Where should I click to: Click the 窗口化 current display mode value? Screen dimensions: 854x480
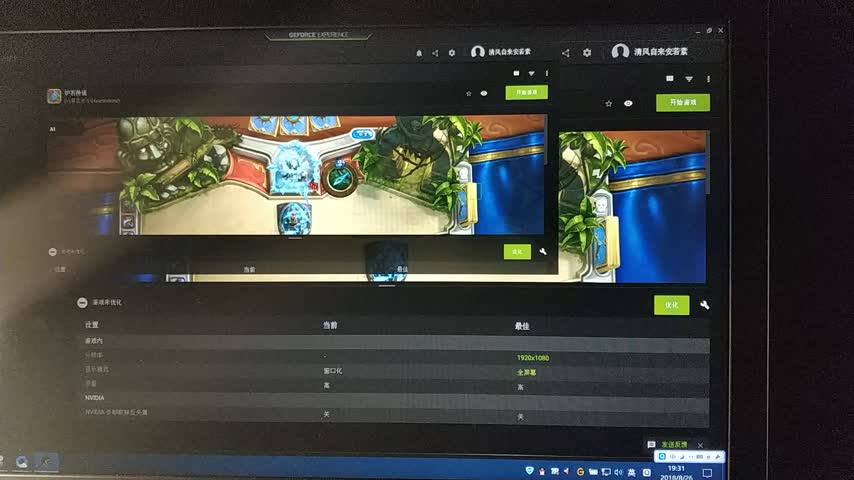tap(332, 371)
